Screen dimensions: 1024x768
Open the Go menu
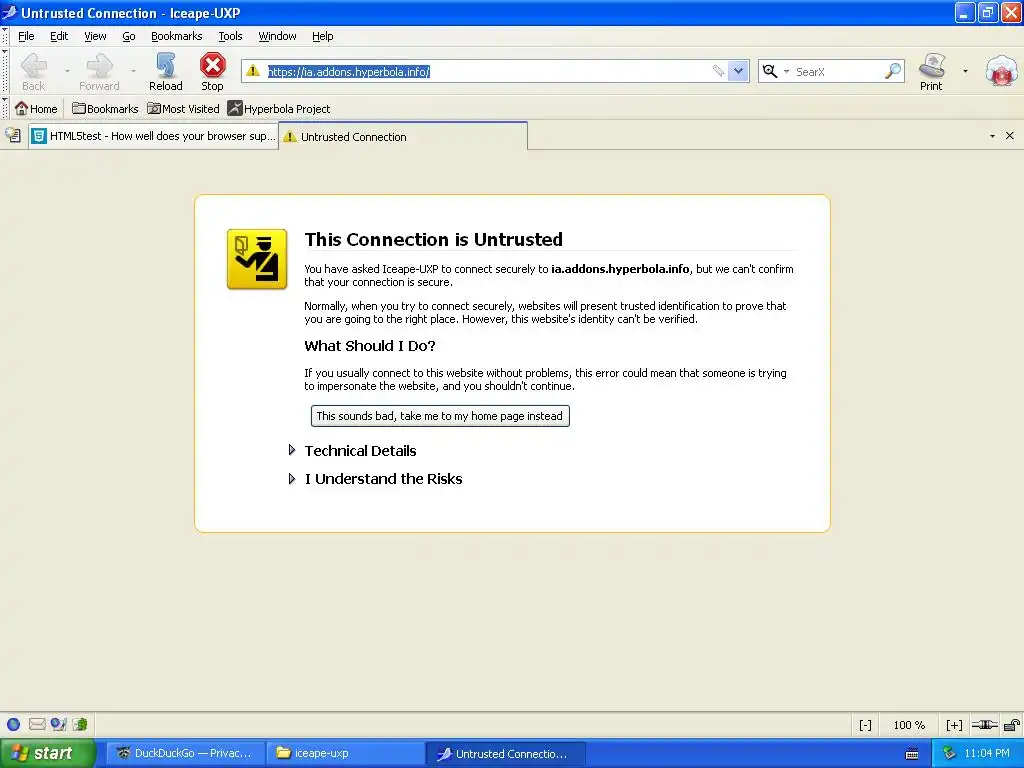pos(129,36)
